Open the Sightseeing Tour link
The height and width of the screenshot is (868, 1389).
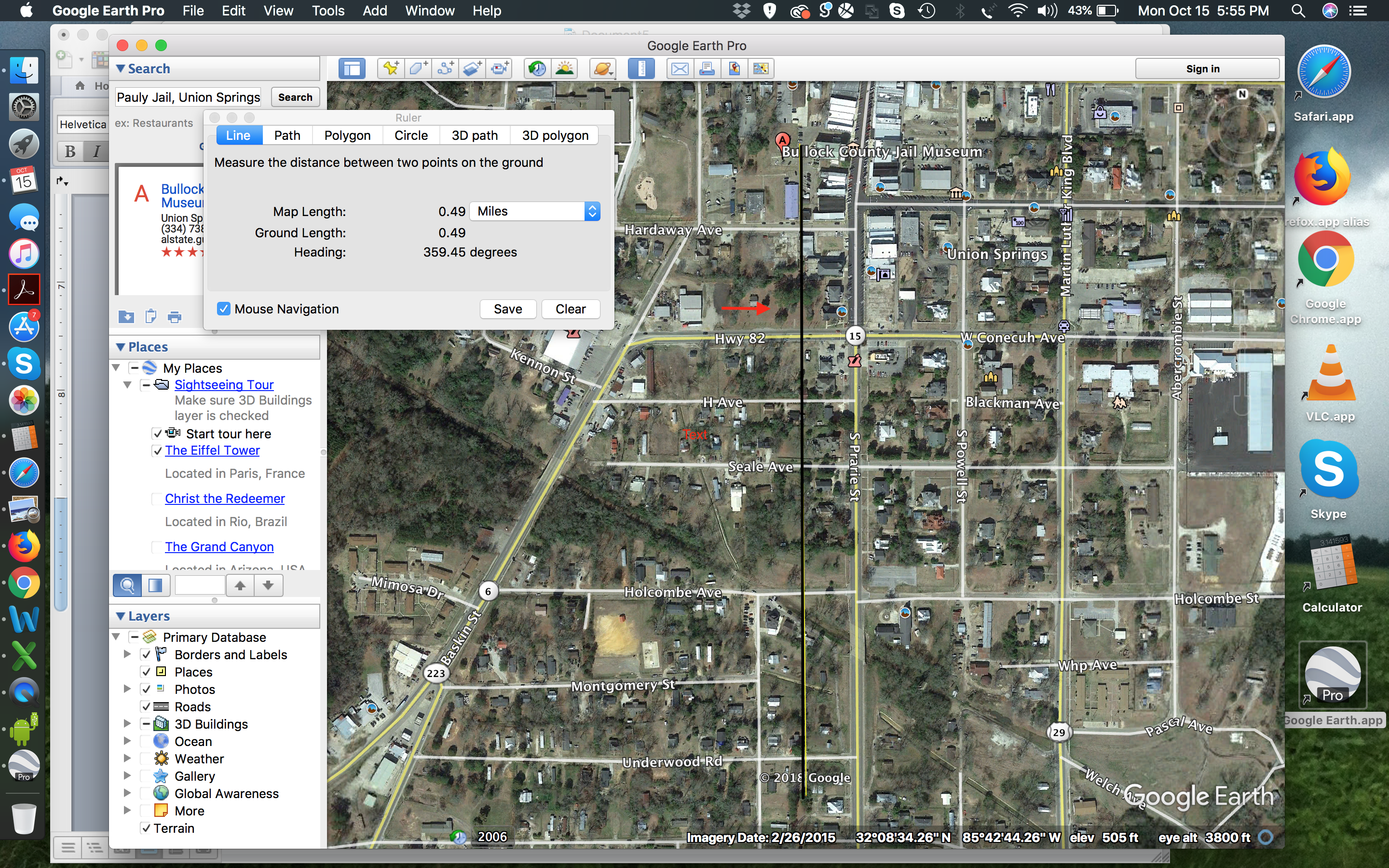pos(224,385)
